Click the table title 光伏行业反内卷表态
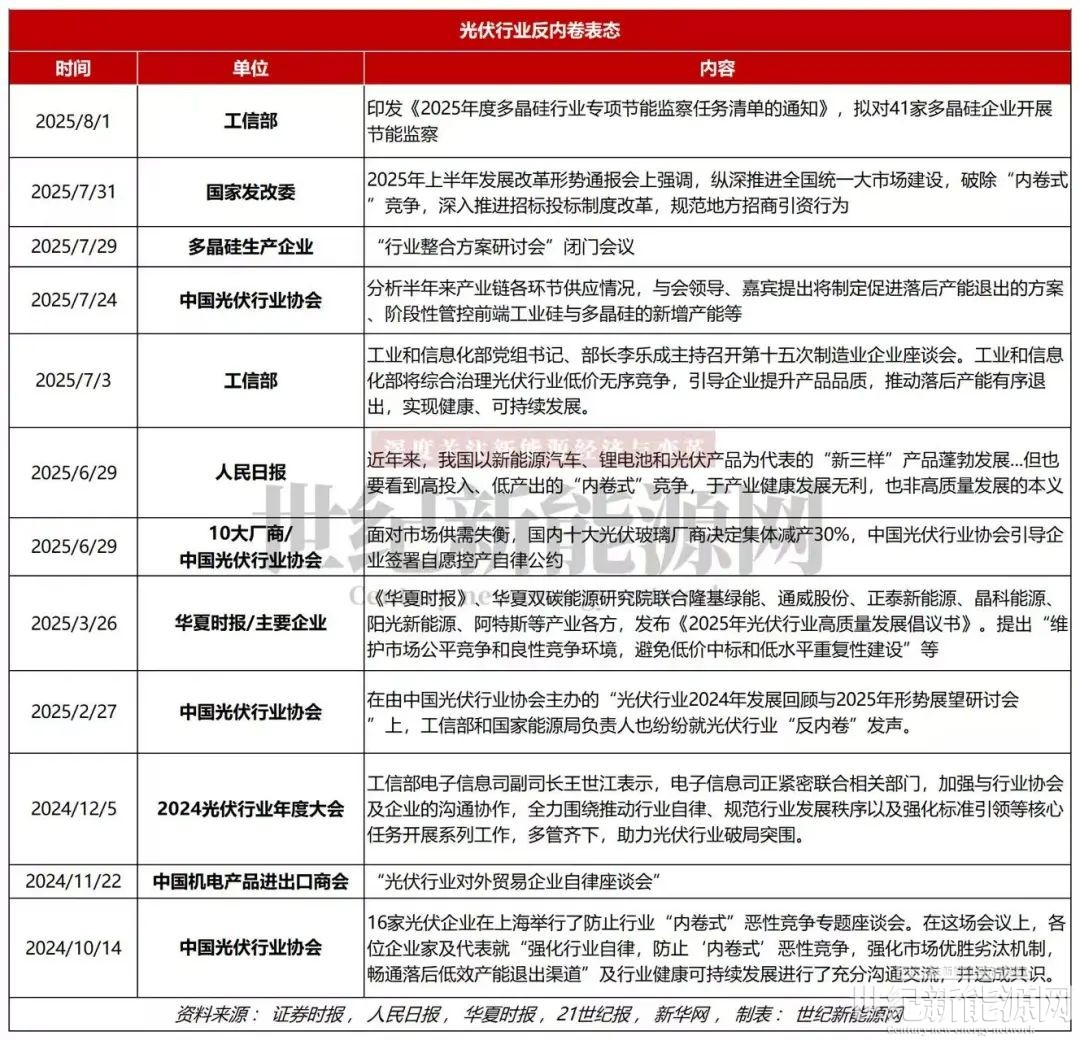Viewport: 1080px width, 1040px height. tap(540, 30)
